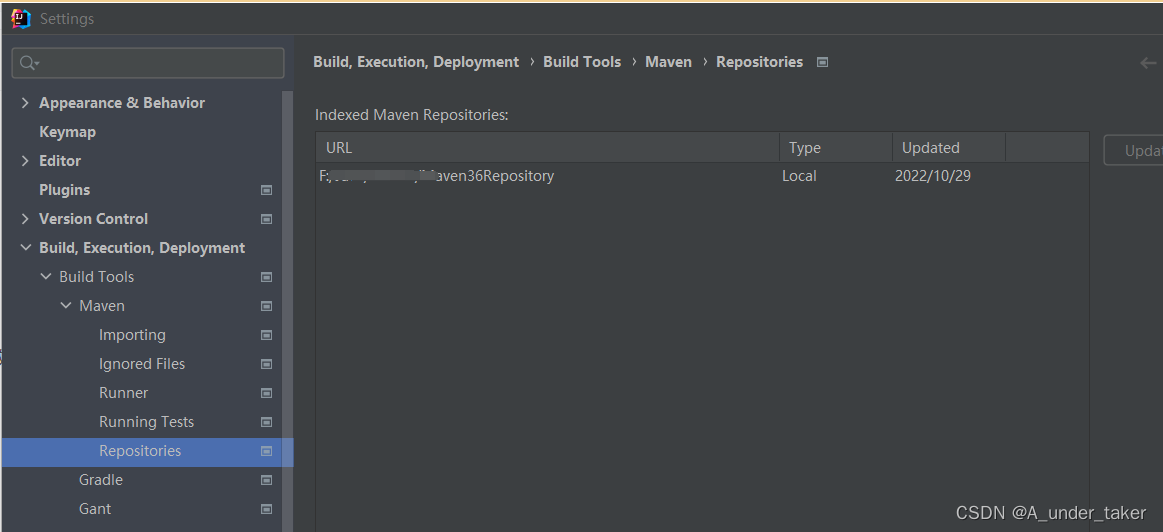The height and width of the screenshot is (532, 1163).
Task: Click Build Tools in the breadcrumb
Action: pos(582,62)
